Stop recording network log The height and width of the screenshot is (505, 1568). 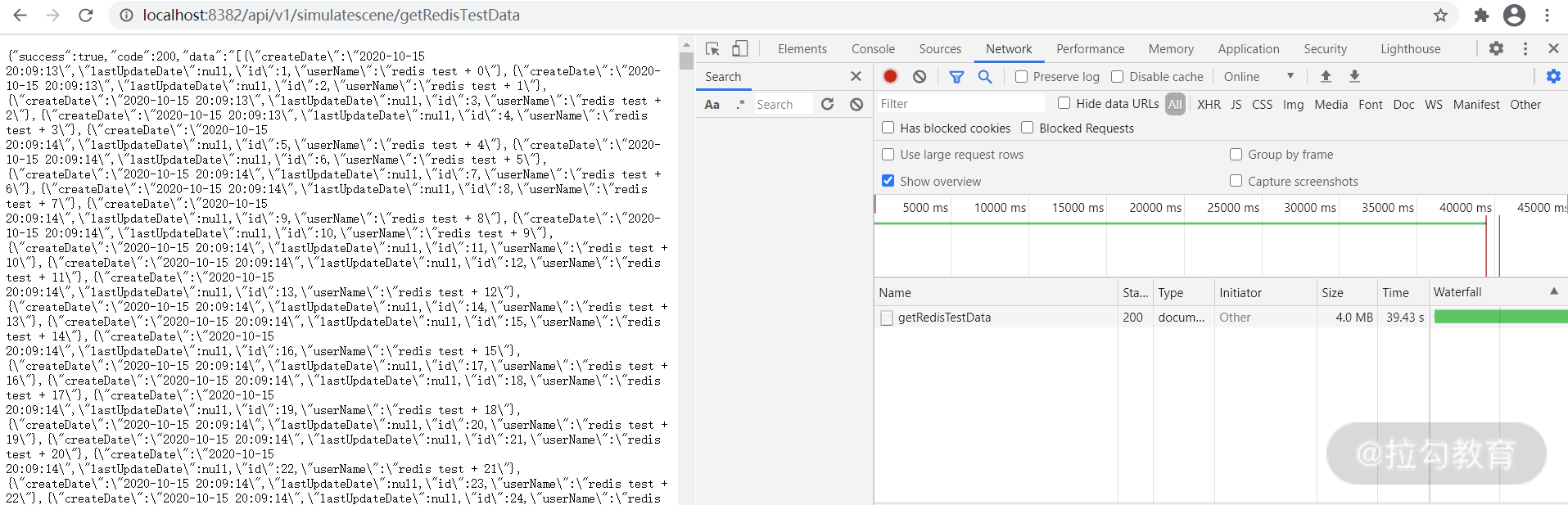coord(890,76)
